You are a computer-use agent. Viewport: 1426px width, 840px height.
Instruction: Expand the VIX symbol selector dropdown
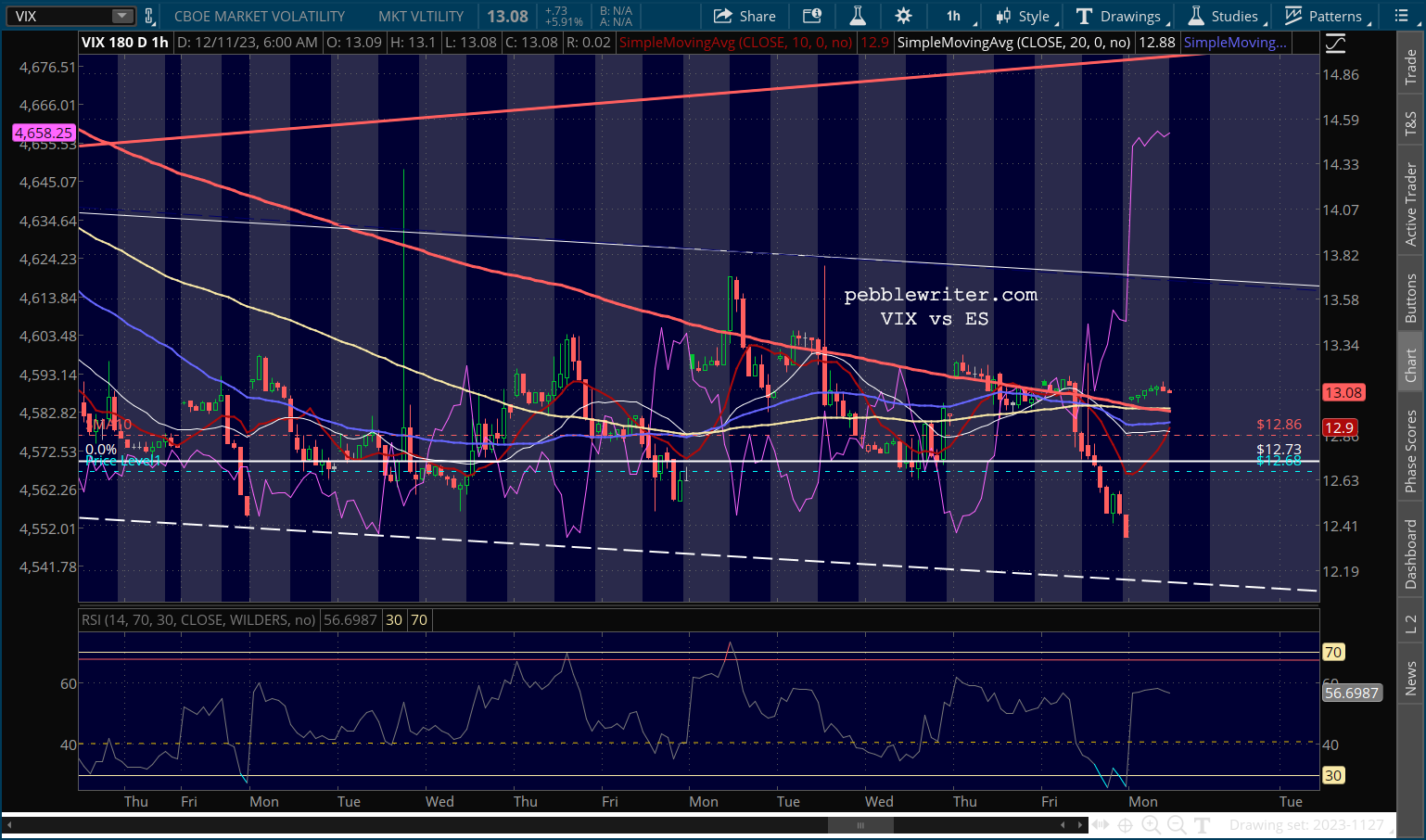122,16
